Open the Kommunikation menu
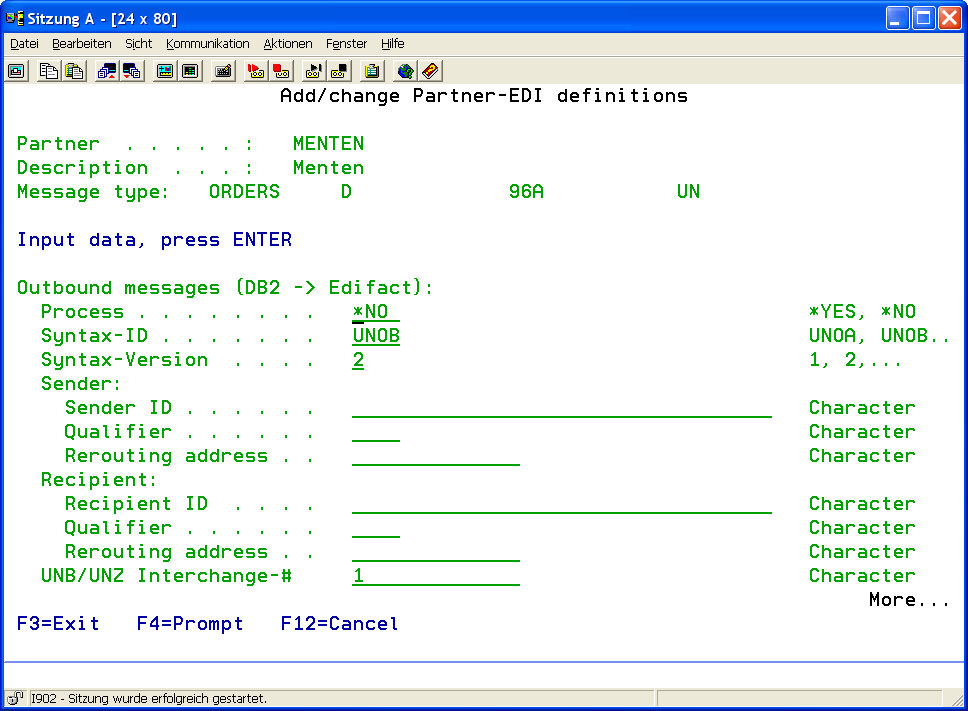Screen dimensions: 968x711 coord(207,44)
